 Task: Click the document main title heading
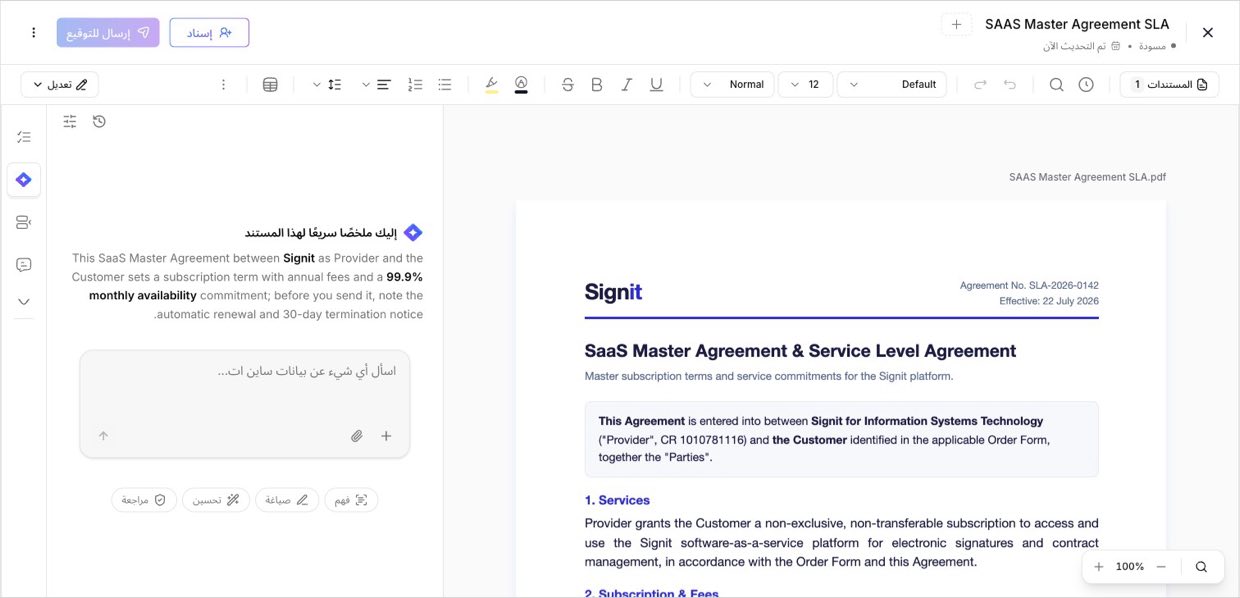coord(800,351)
